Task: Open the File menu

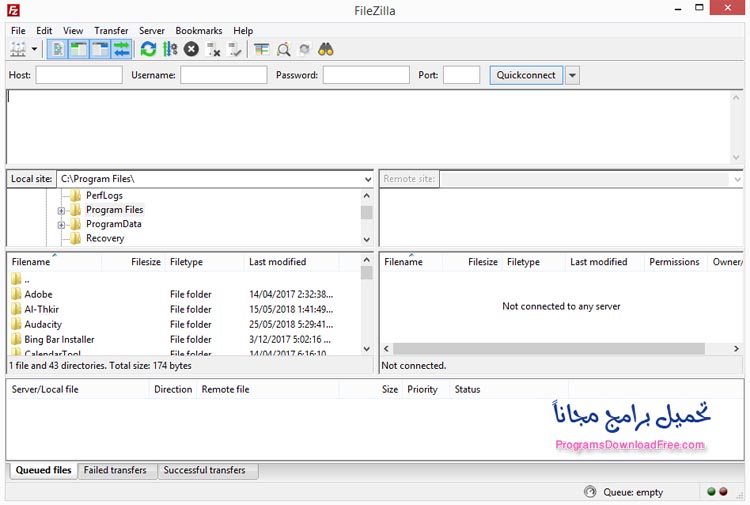Action: (18, 31)
